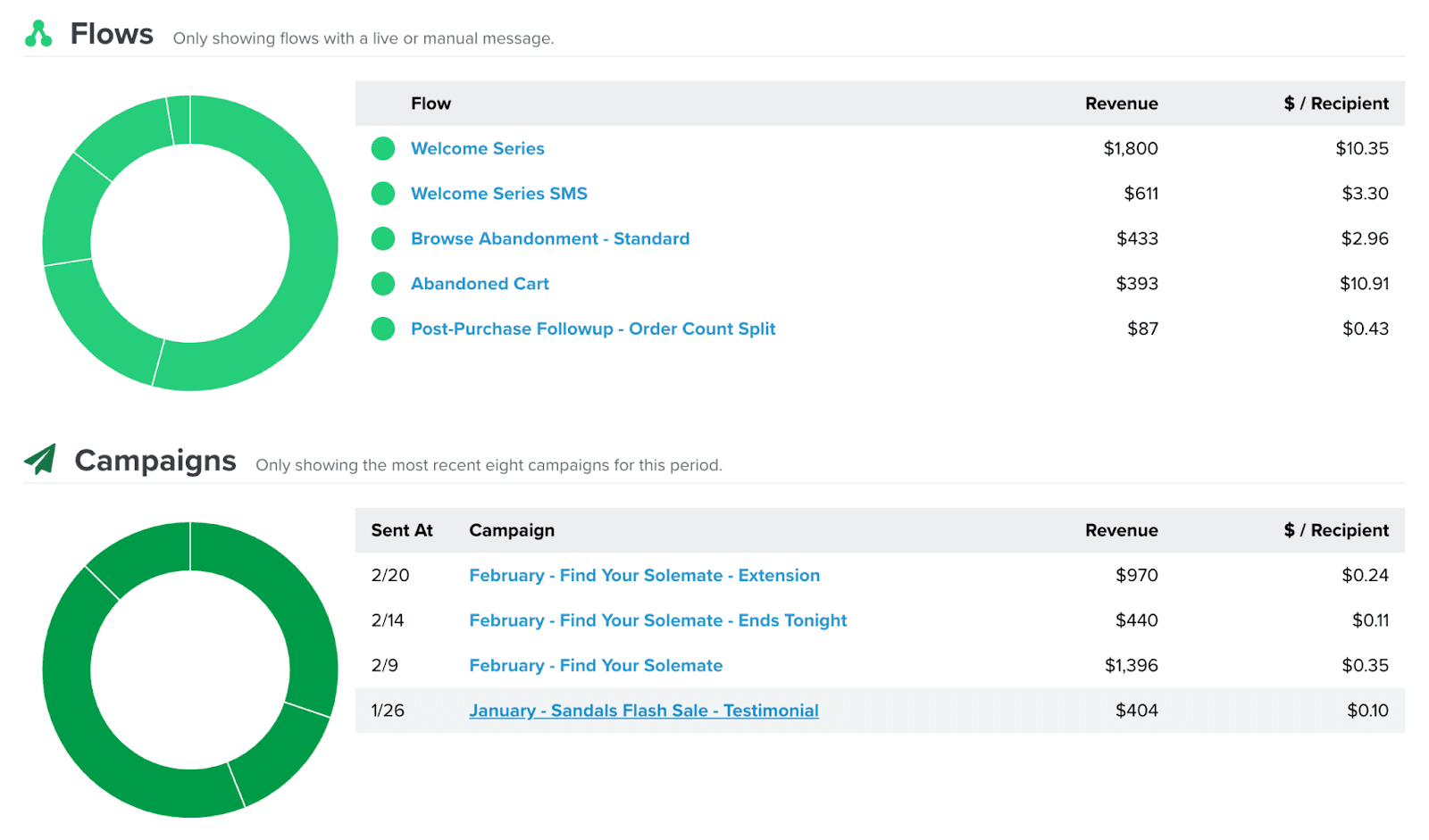Viewport: 1429px width, 840px height.
Task: Open Post-Purchase Followup - Order Count Split
Action: point(592,329)
